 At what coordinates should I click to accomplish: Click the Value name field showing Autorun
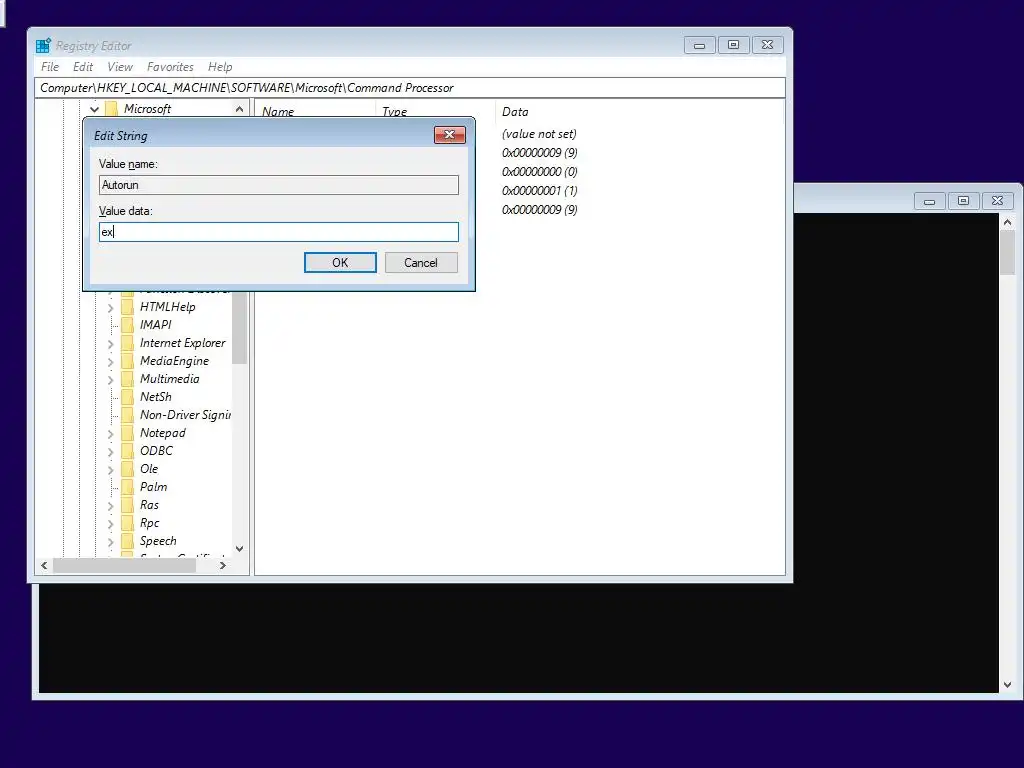(279, 185)
